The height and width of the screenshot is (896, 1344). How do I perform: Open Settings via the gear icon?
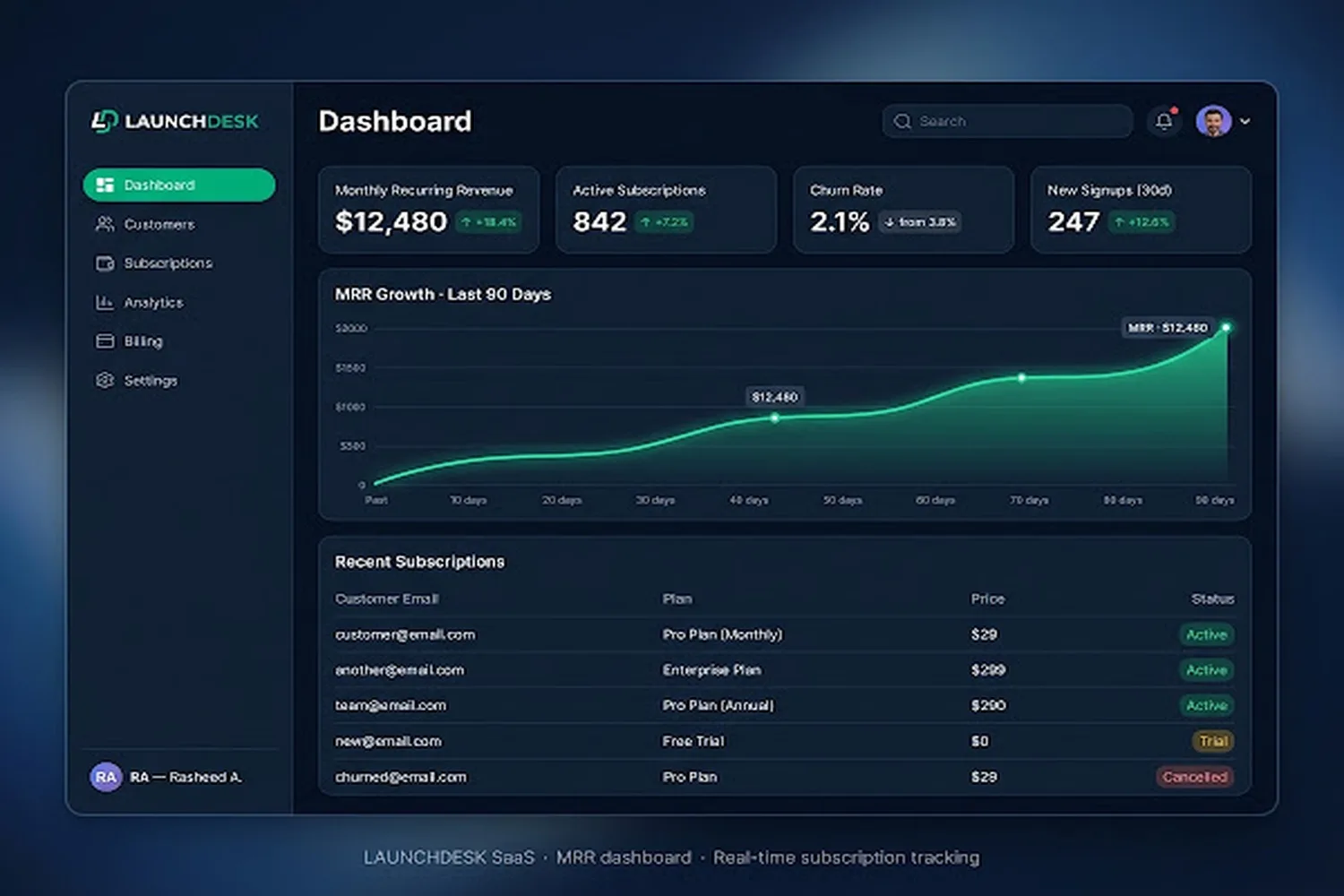click(x=105, y=380)
